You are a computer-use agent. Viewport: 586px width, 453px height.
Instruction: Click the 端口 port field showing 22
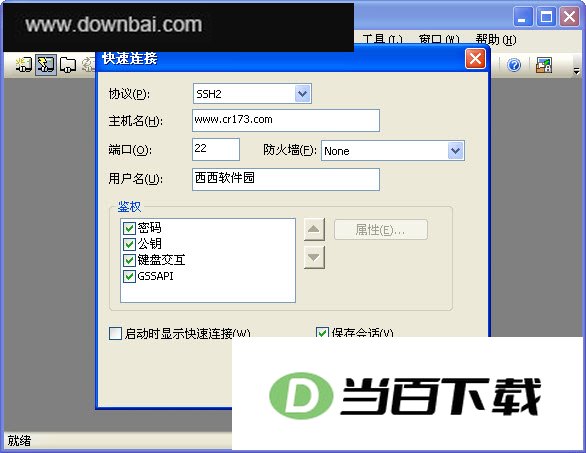[216, 150]
